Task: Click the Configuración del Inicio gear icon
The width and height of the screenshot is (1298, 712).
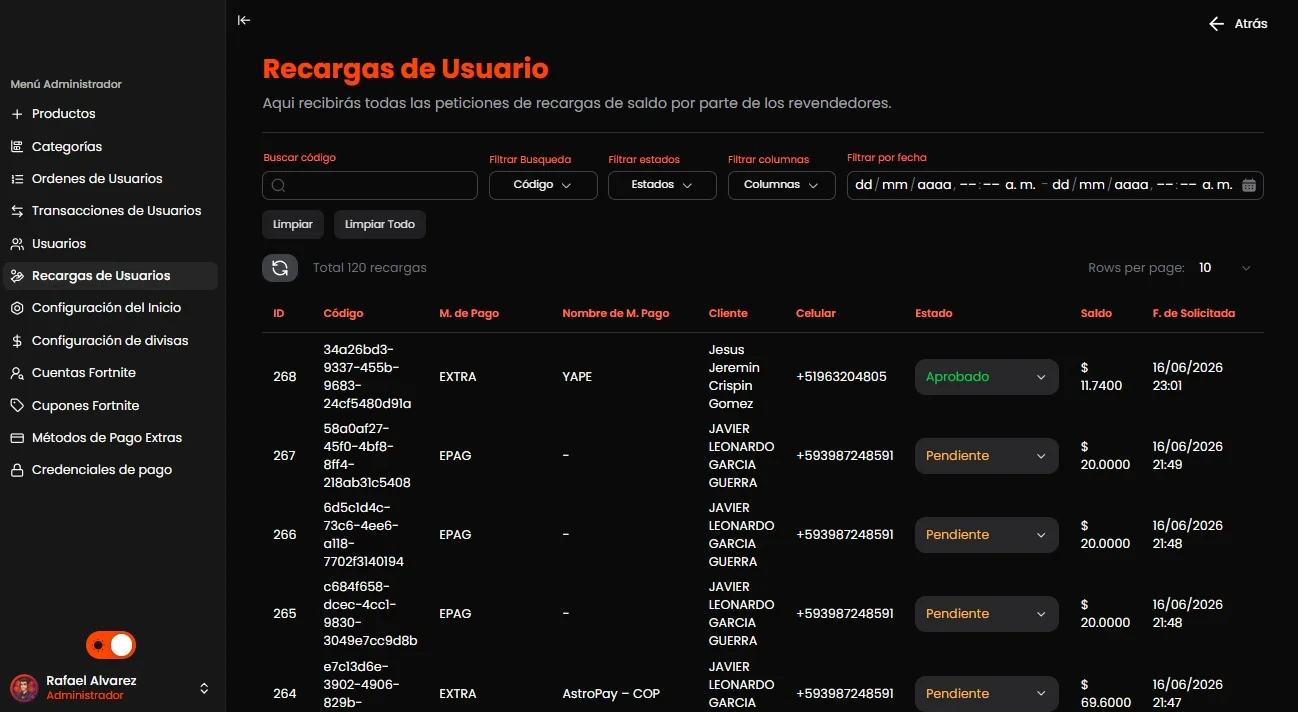Action: point(17,308)
